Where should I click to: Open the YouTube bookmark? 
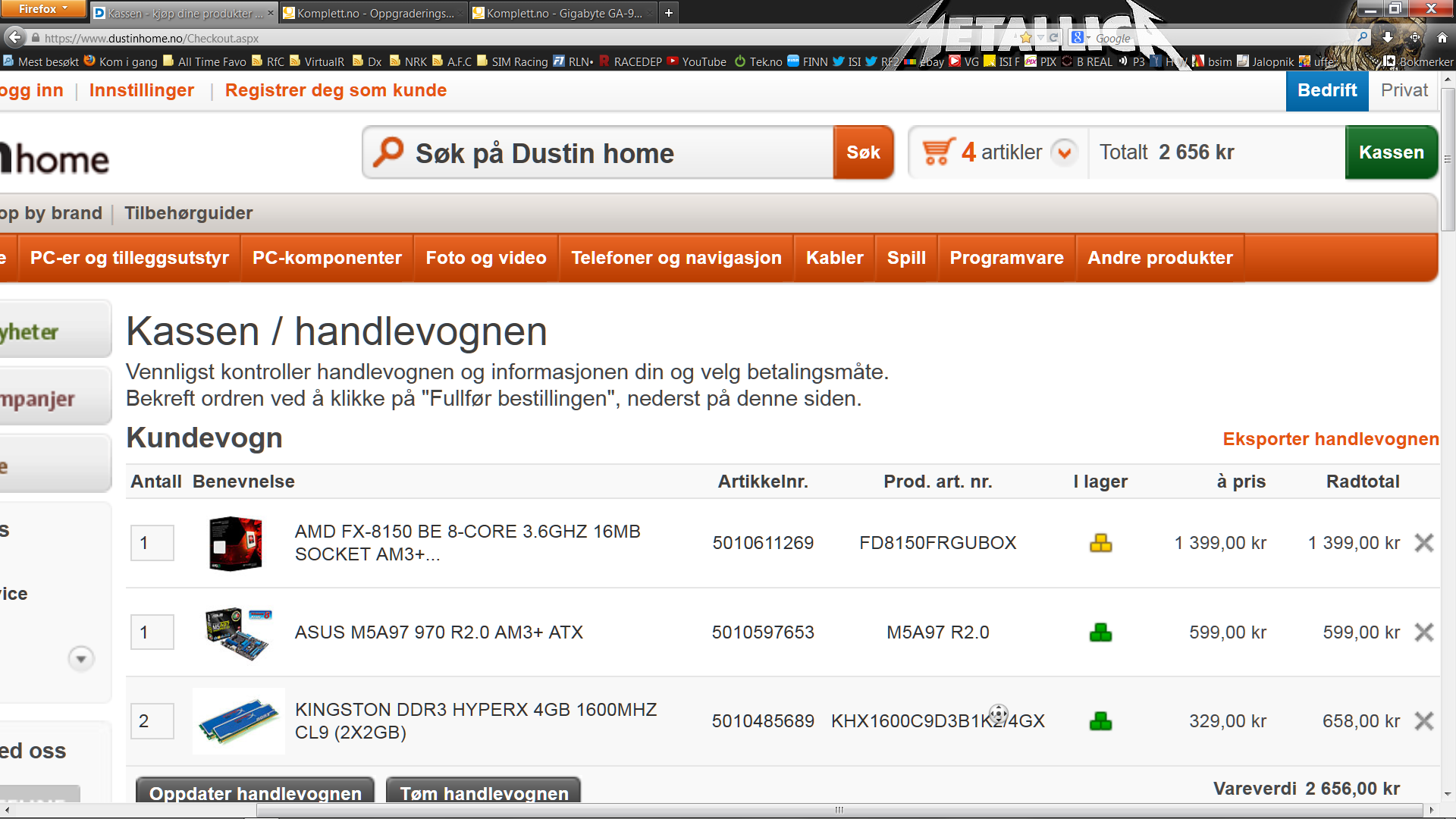pyautogui.click(x=697, y=61)
